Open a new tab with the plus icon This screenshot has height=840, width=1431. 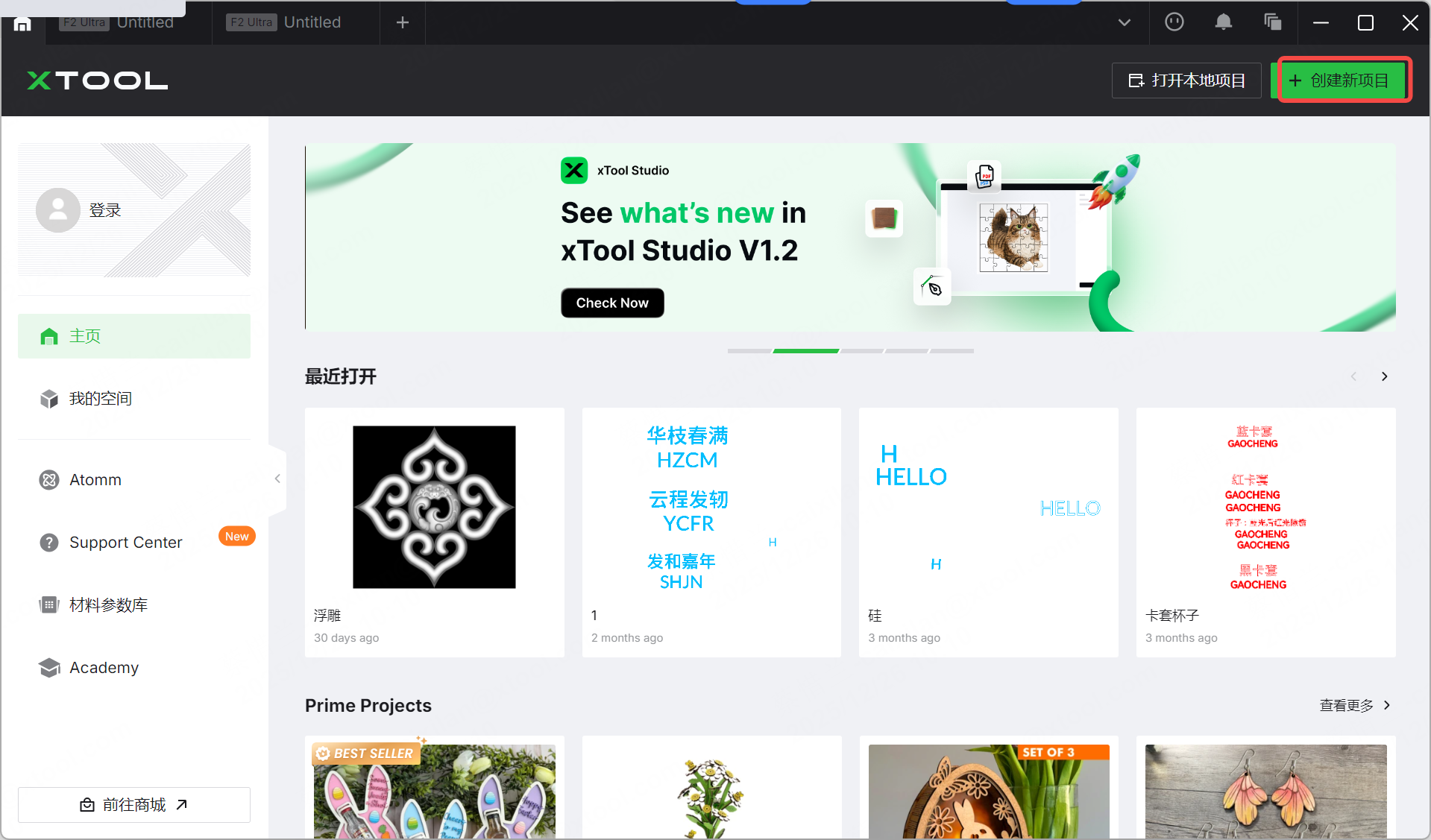point(403,22)
